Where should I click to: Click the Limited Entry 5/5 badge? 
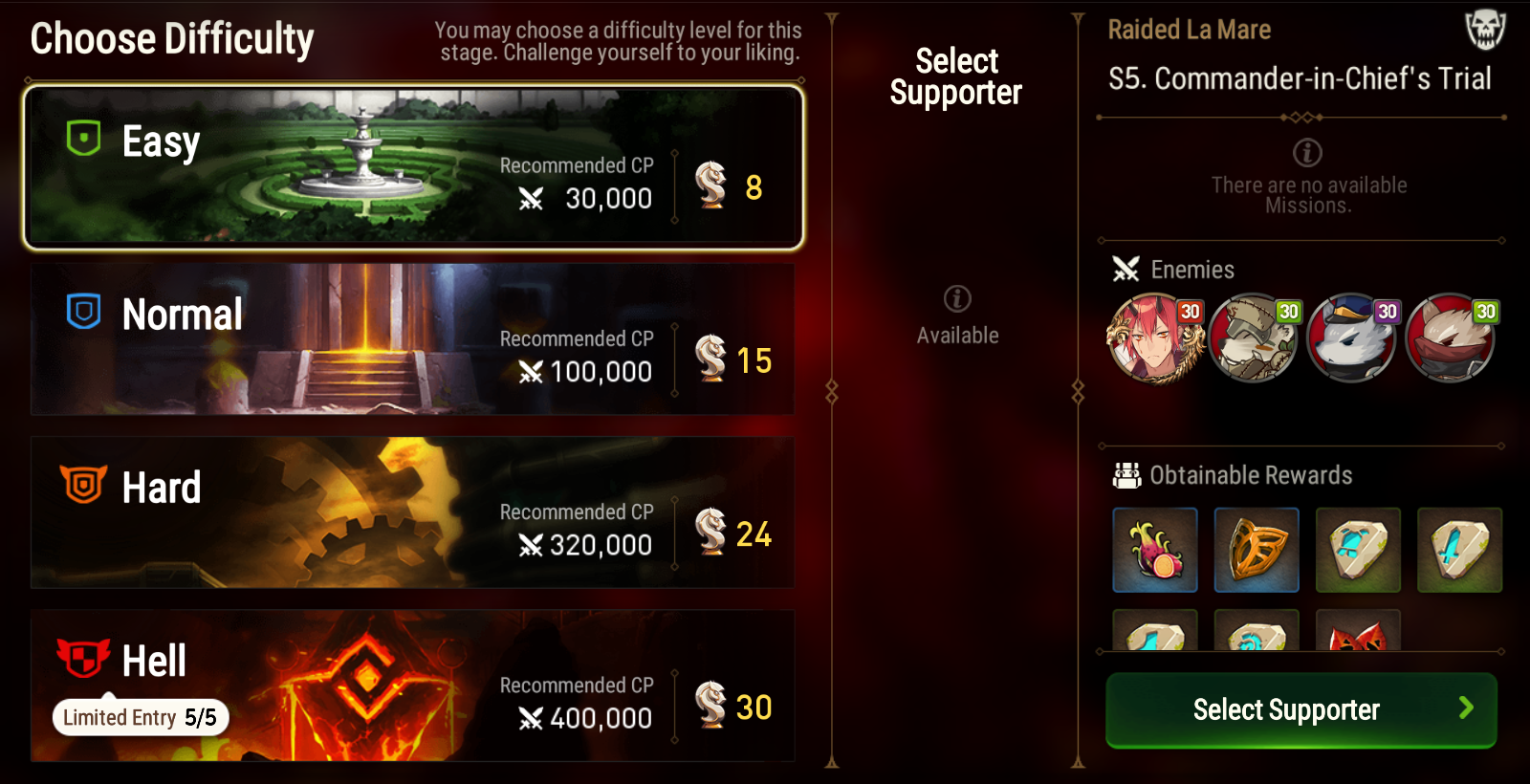click(x=141, y=717)
